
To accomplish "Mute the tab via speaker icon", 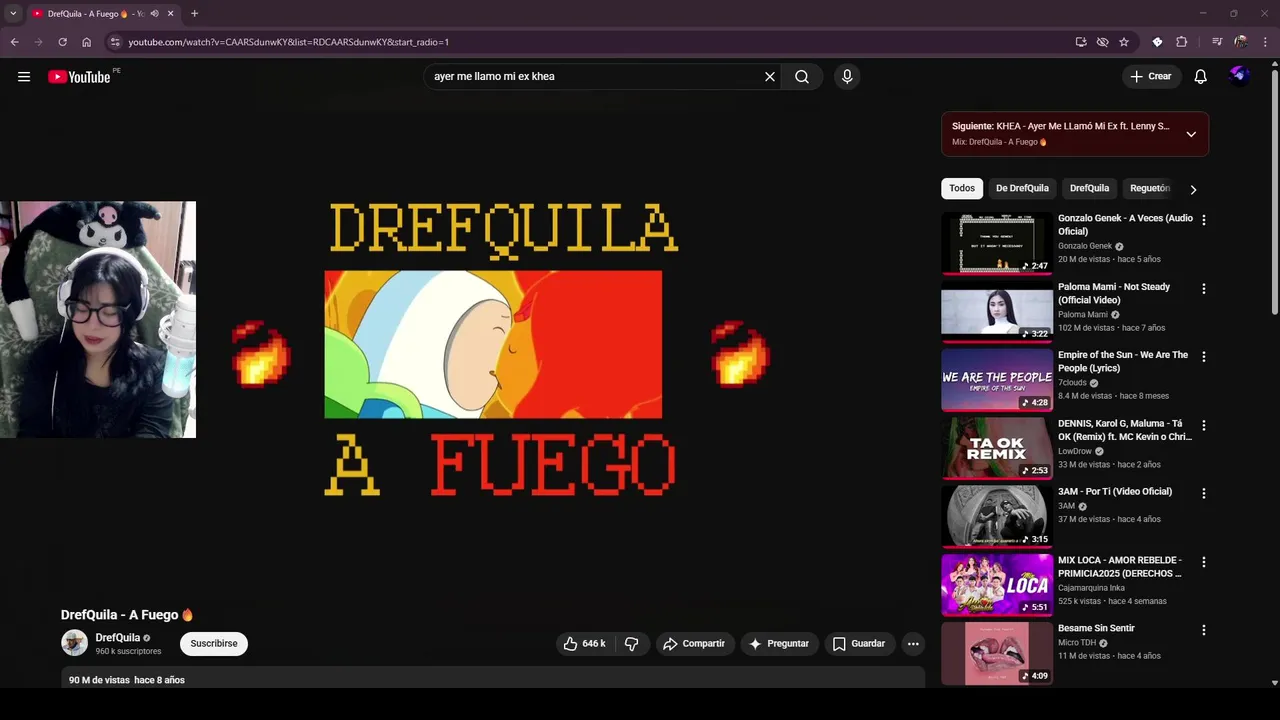I will click(154, 14).
